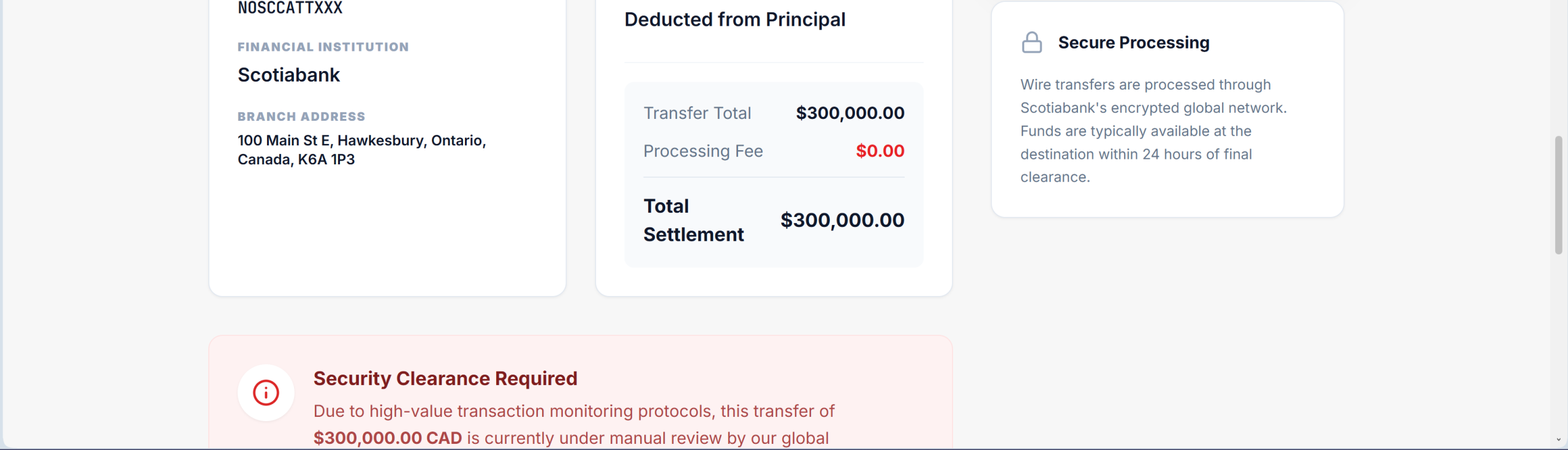Screen dimensions: 1568x450
Task: Click the scroll down arrow of the page scrollbar
Action: tap(1558, 440)
